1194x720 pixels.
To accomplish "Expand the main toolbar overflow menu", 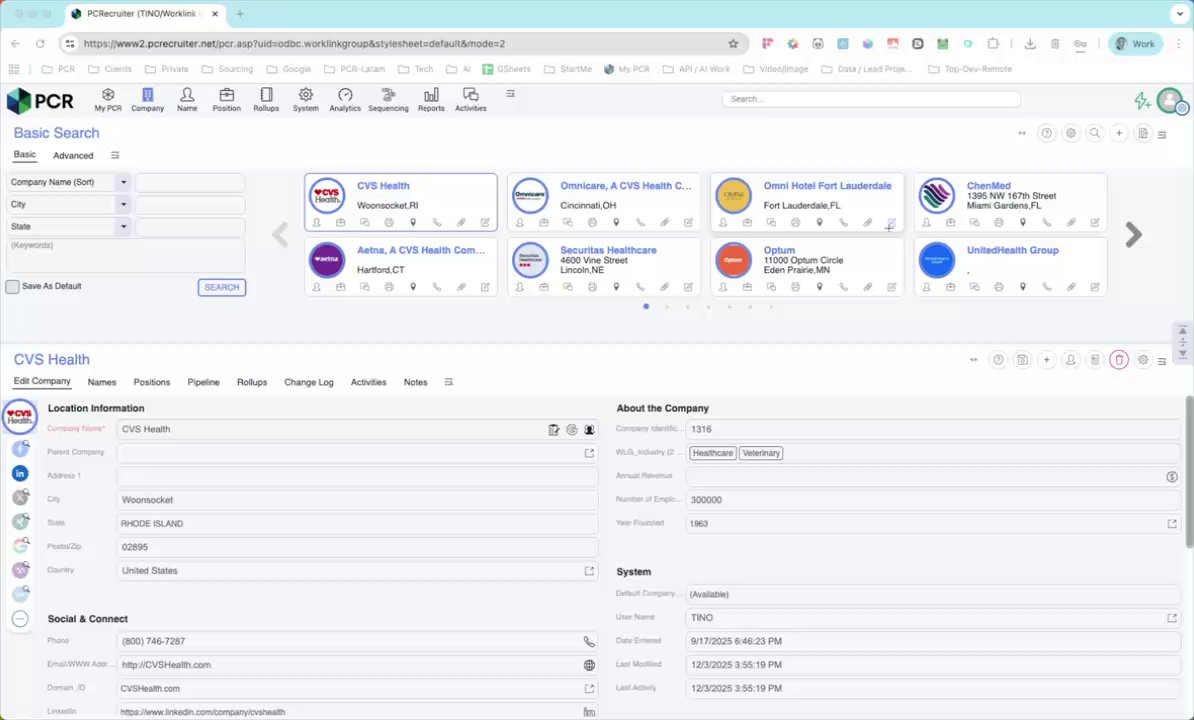I will [x=510, y=94].
